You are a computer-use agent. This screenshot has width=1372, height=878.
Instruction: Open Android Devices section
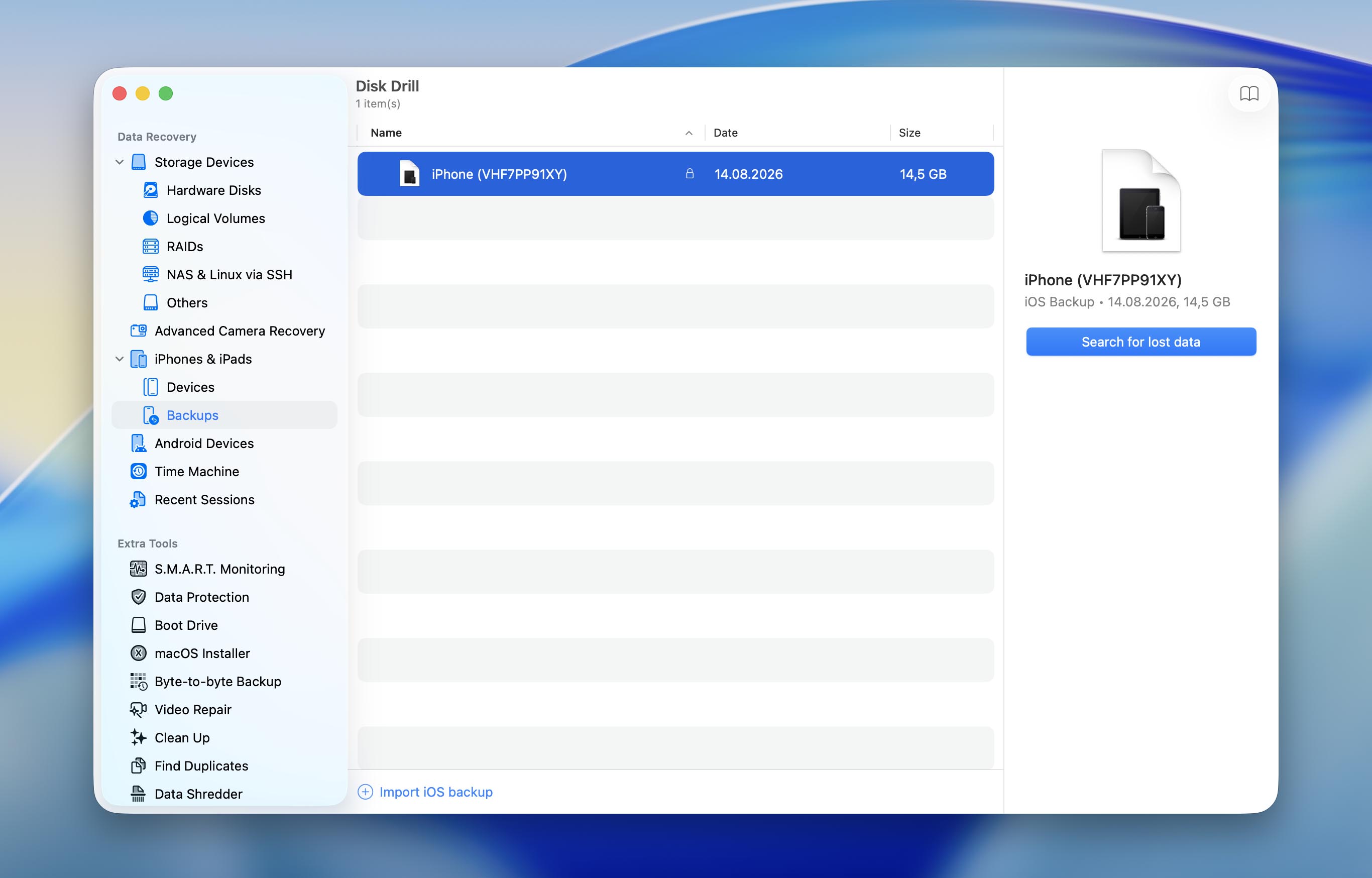click(204, 443)
